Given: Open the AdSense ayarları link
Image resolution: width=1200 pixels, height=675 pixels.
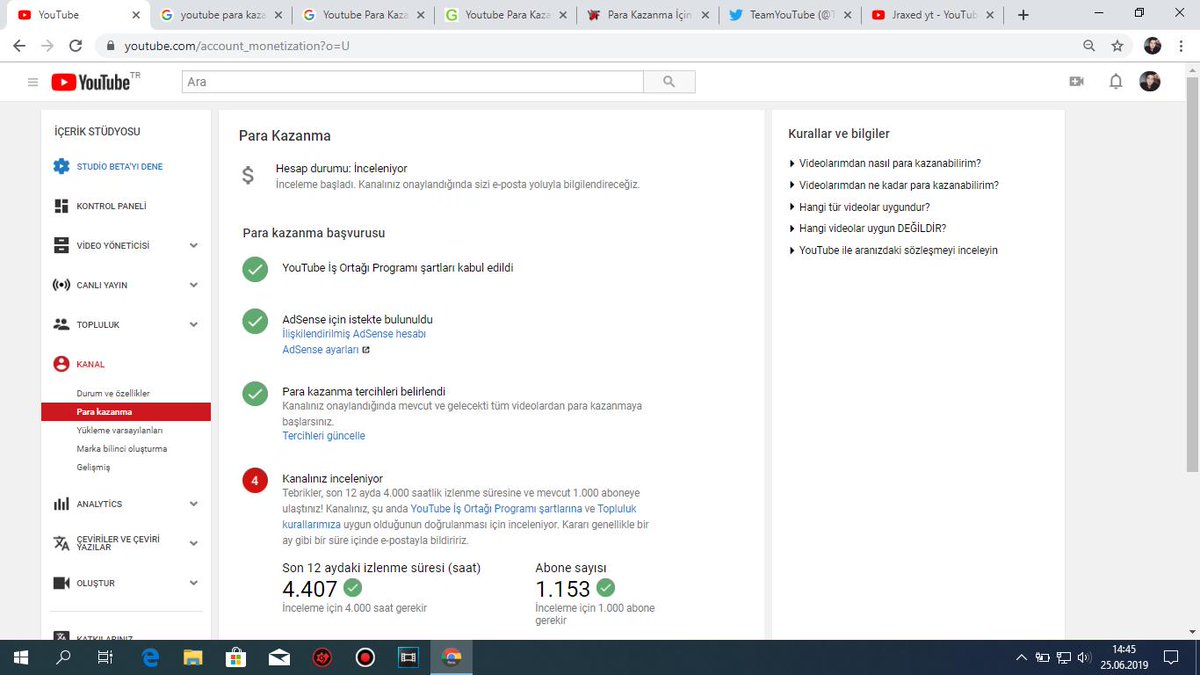Looking at the screenshot, I should (320, 350).
